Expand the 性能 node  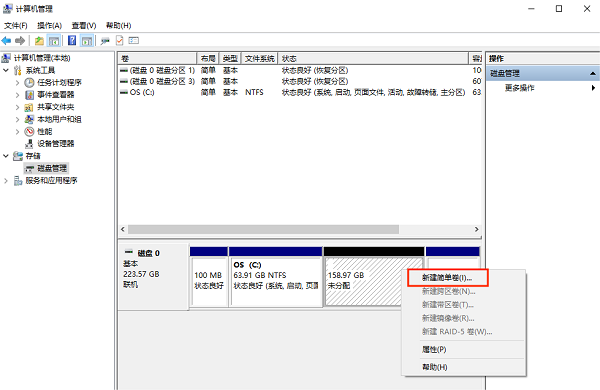click(x=18, y=132)
